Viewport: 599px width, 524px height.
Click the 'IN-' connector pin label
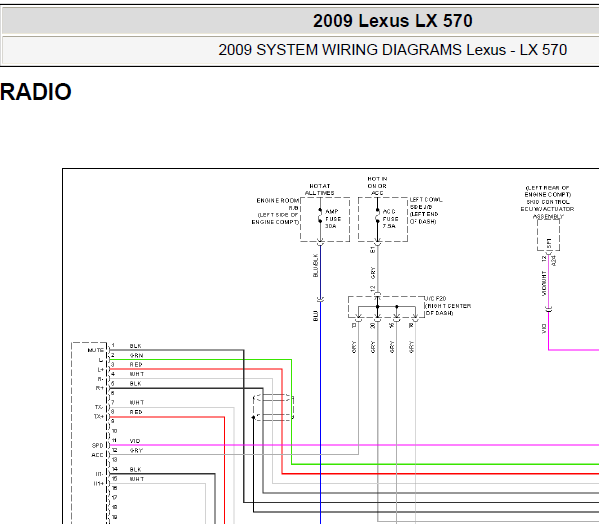pyautogui.click(x=99, y=474)
